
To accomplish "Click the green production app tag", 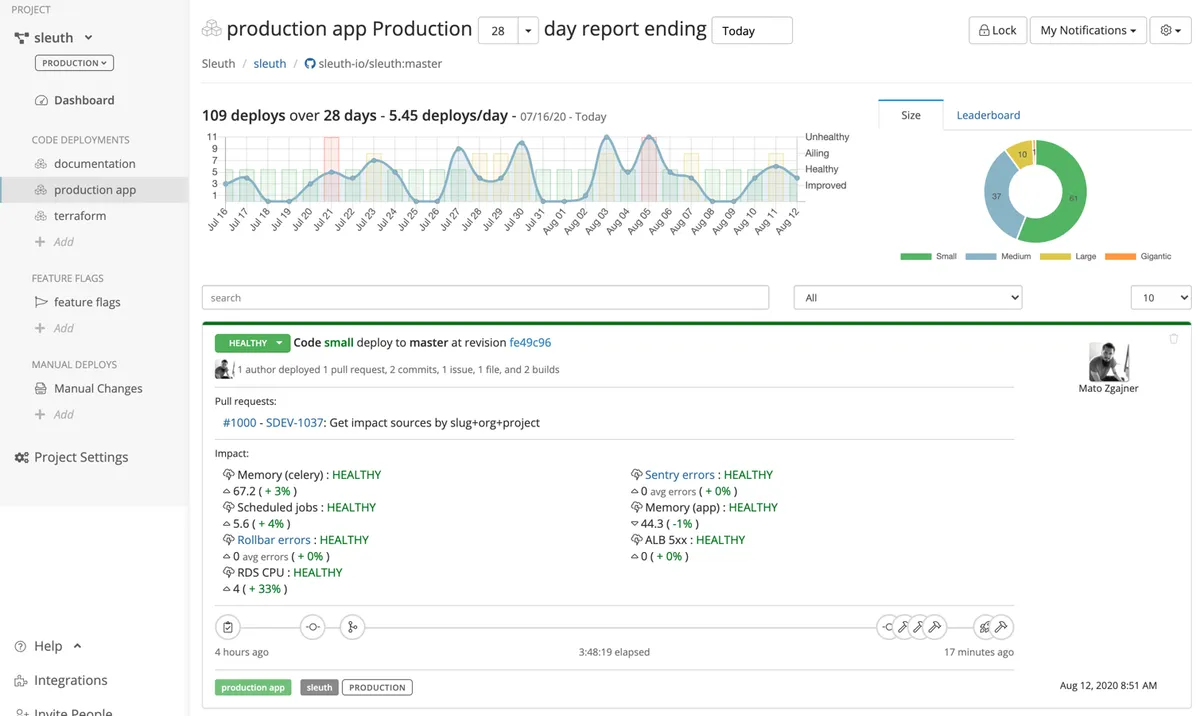I will coord(253,687).
